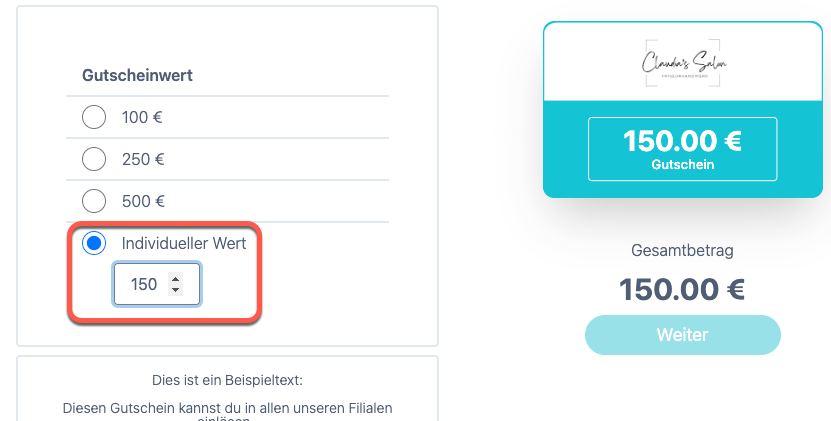831x421 pixels.
Task: Click the Claudia's Salon logo
Action: pyautogui.click(x=683, y=63)
